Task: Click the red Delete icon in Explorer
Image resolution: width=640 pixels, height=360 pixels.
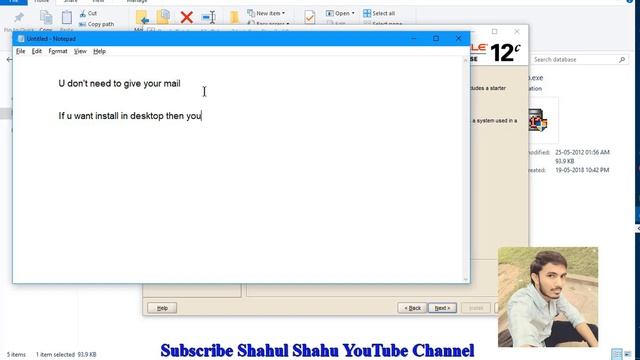Action: [x=187, y=17]
